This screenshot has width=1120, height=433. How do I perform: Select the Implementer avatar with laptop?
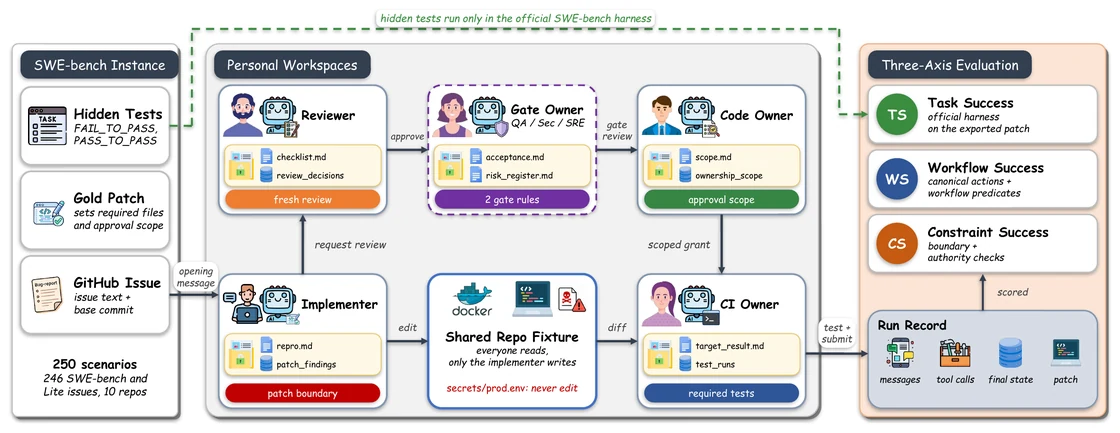tap(243, 304)
